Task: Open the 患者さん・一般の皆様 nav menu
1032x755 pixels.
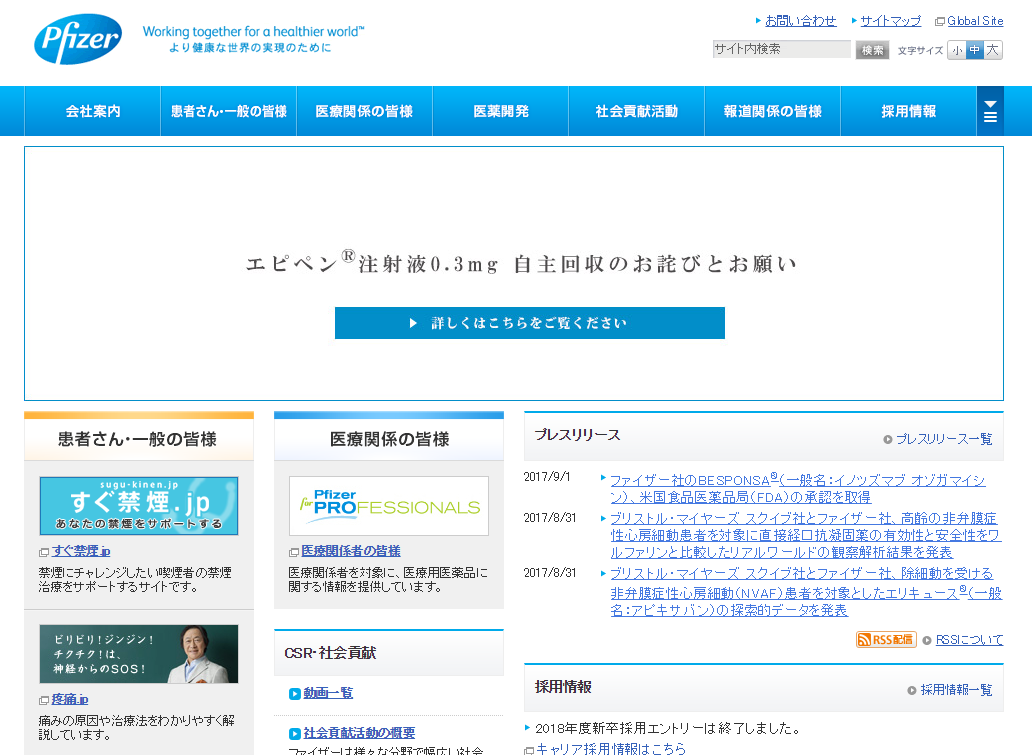Action: click(229, 111)
